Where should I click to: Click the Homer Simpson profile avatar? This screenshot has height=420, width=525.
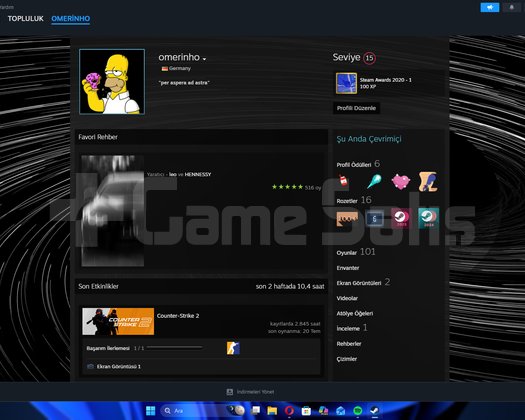(x=112, y=82)
